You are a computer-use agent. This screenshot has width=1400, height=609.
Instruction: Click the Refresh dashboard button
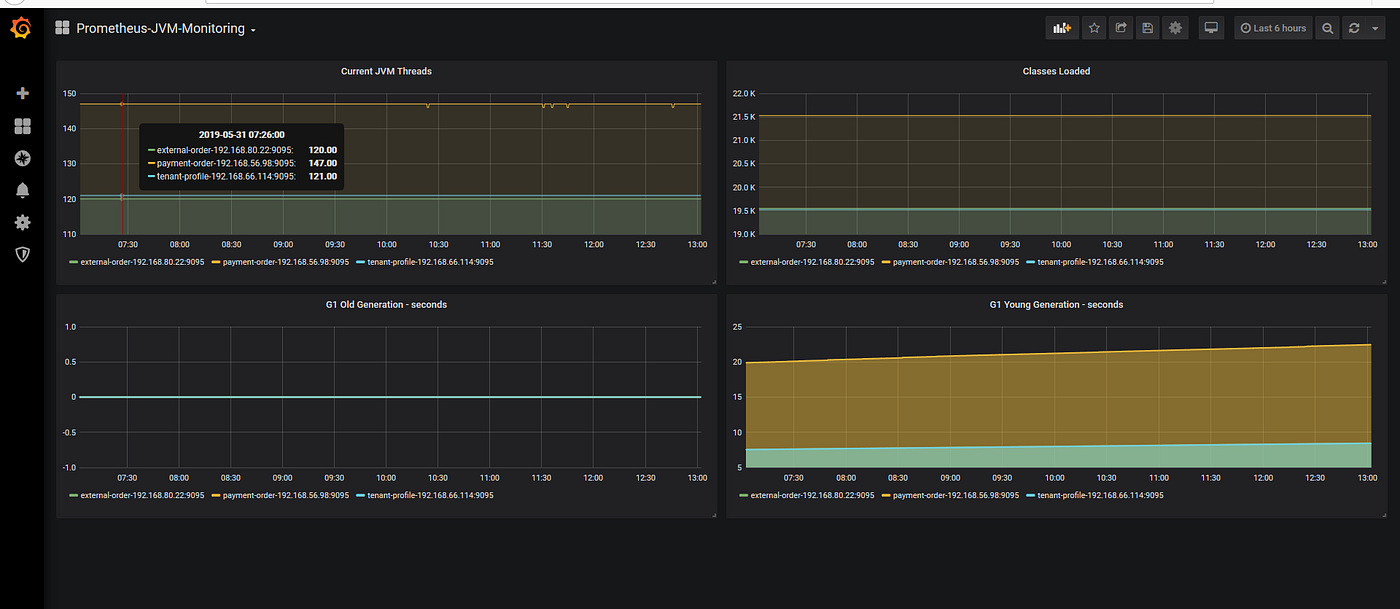[x=1352, y=27]
